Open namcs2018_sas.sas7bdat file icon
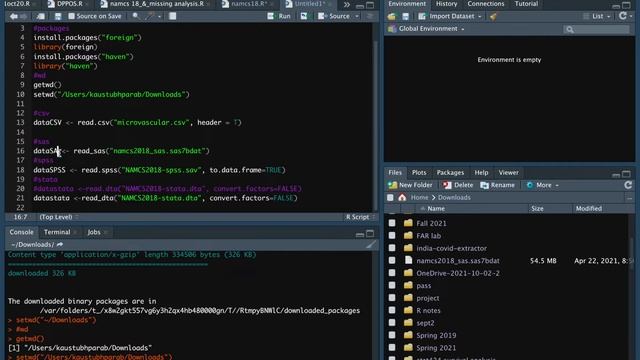The width and height of the screenshot is (640, 360). [x=408, y=260]
